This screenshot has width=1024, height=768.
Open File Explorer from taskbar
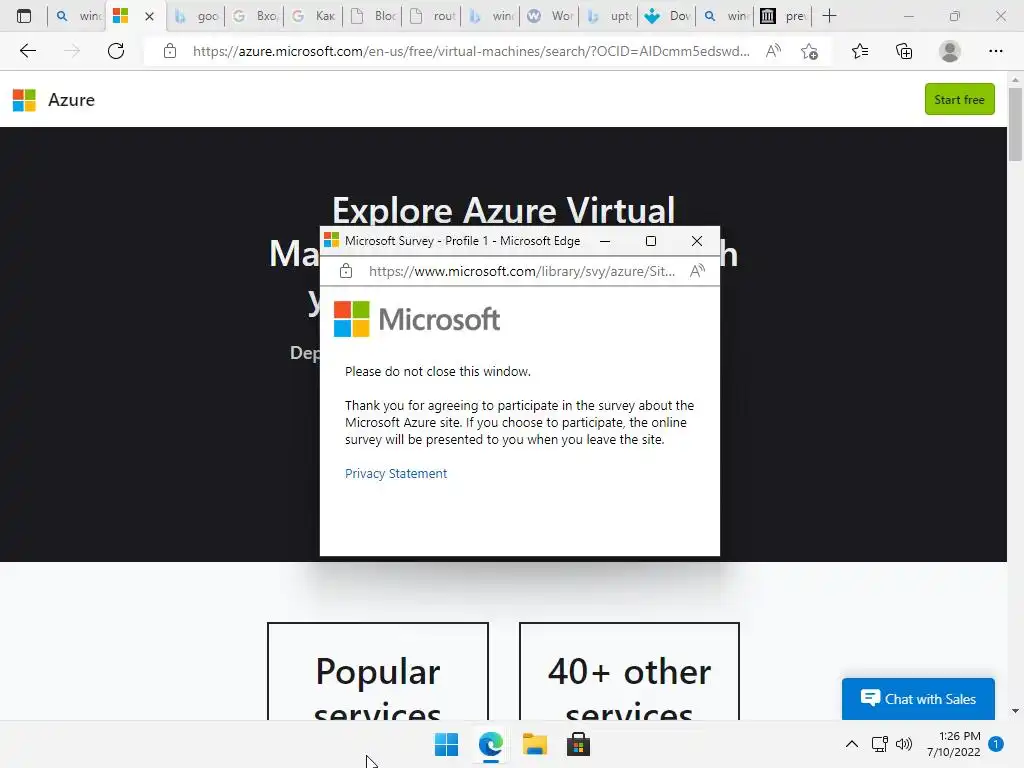[534, 744]
